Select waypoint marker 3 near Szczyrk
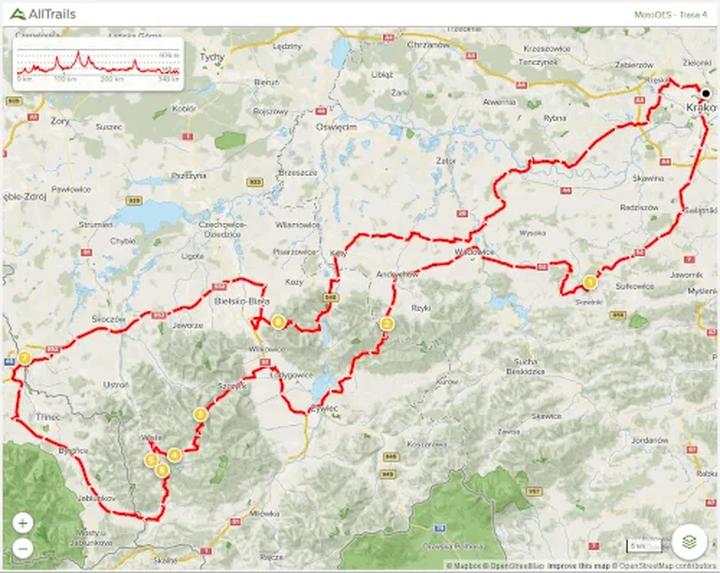This screenshot has height=573, width=720. tap(200, 415)
